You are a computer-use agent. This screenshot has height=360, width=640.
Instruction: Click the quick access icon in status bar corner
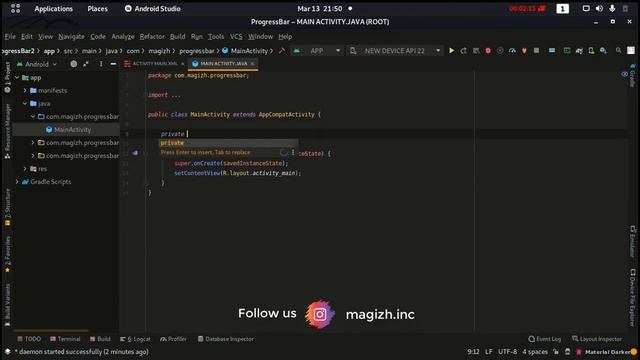(x=7, y=351)
